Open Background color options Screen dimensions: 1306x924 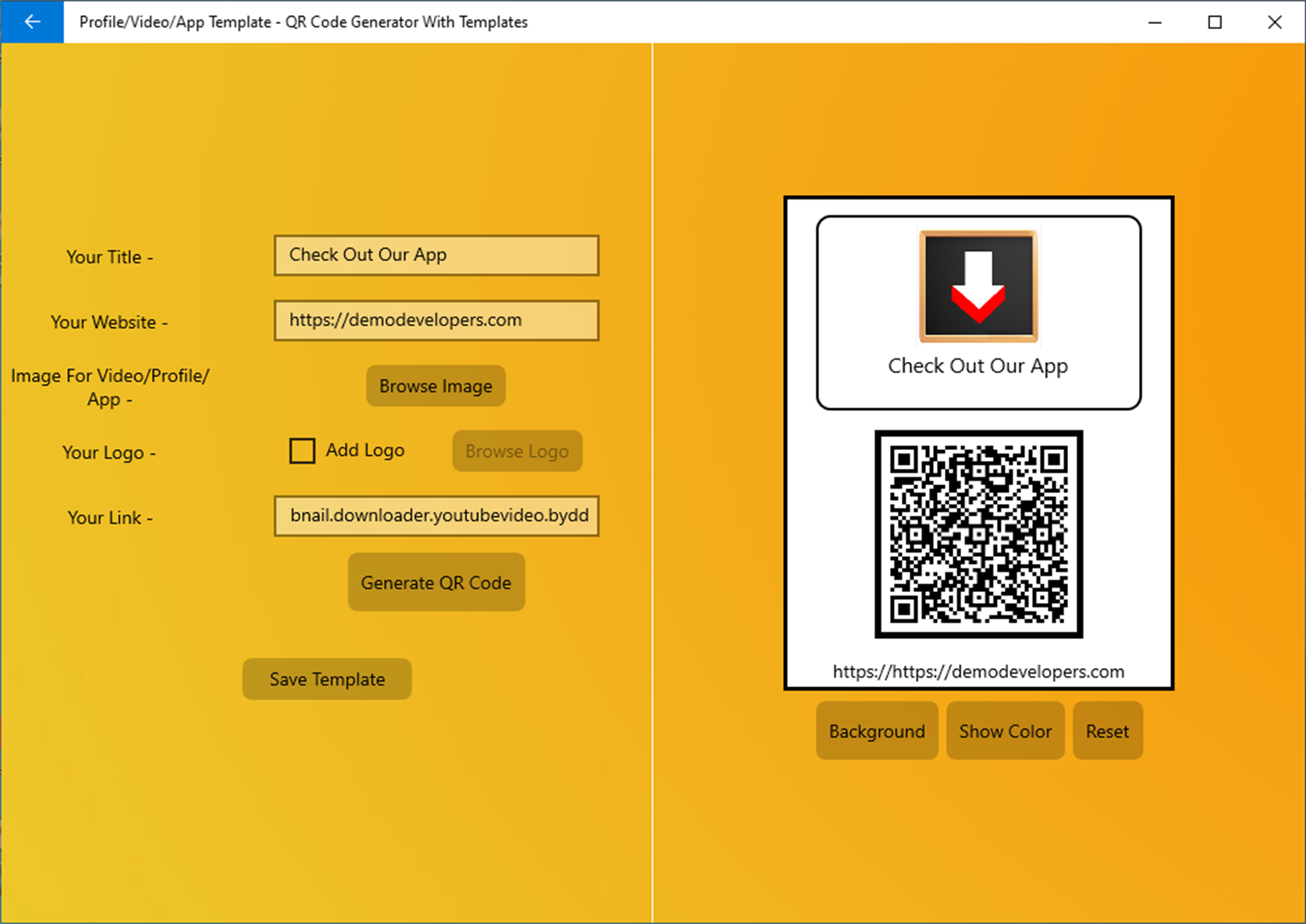click(x=876, y=731)
